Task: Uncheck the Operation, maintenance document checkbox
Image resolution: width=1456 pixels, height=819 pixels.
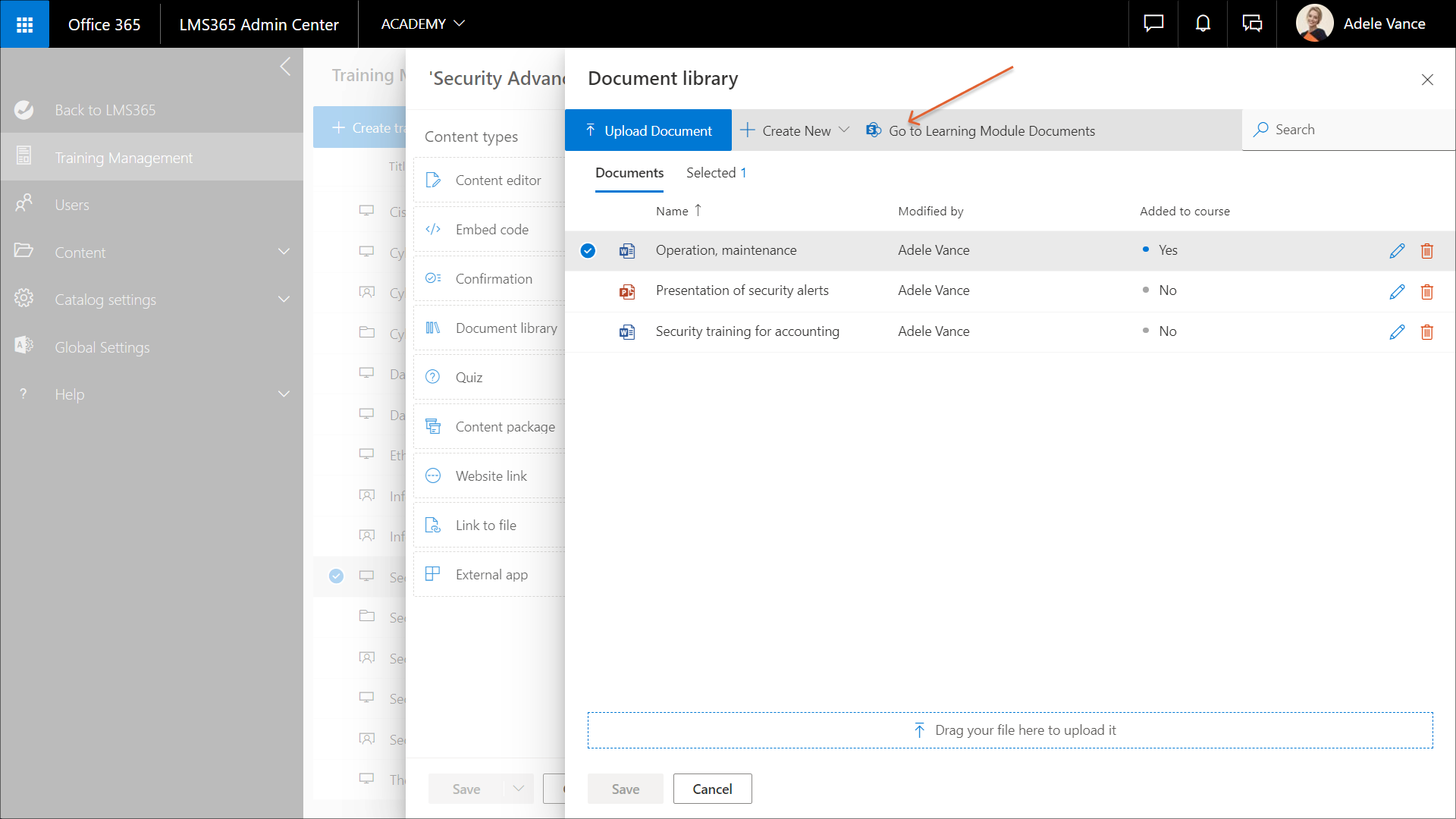Action: pyautogui.click(x=588, y=251)
